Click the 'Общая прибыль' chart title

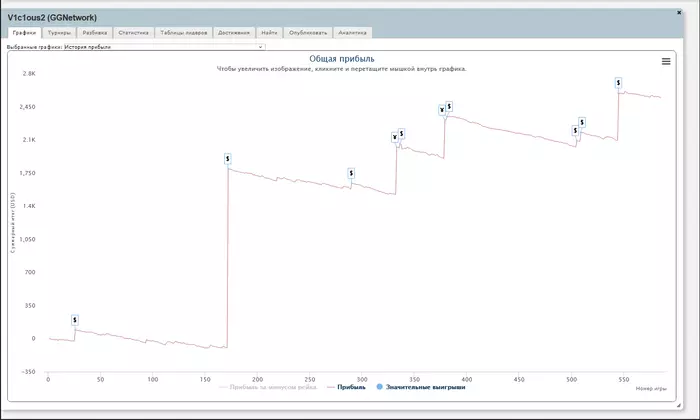pyautogui.click(x=342, y=59)
